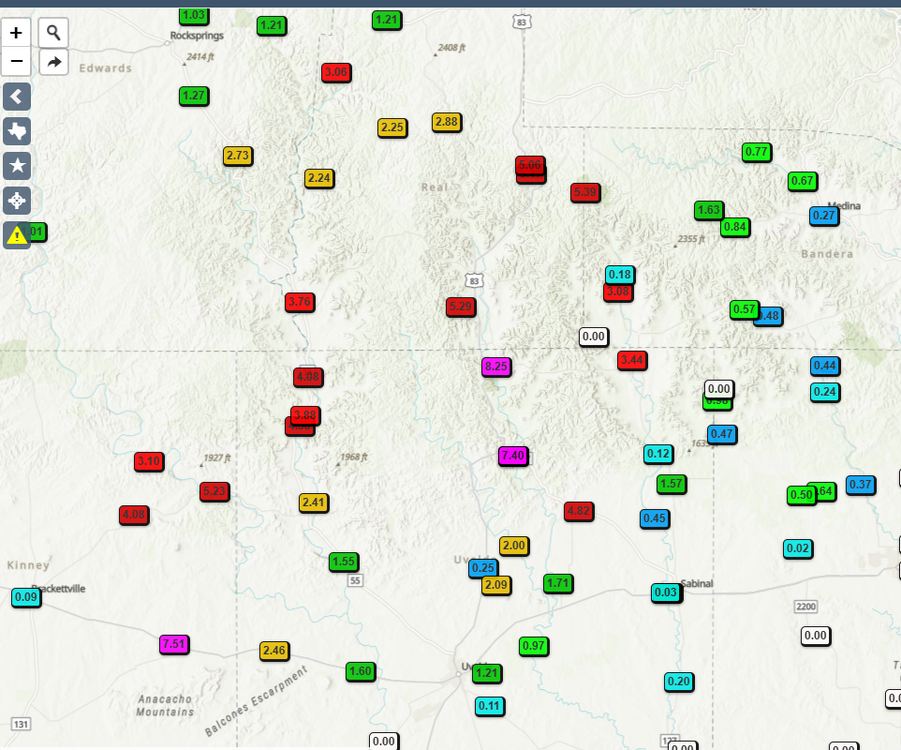Viewport: 901px width, 750px height.
Task: Open the yellow warning alerts icon
Action: [17, 235]
